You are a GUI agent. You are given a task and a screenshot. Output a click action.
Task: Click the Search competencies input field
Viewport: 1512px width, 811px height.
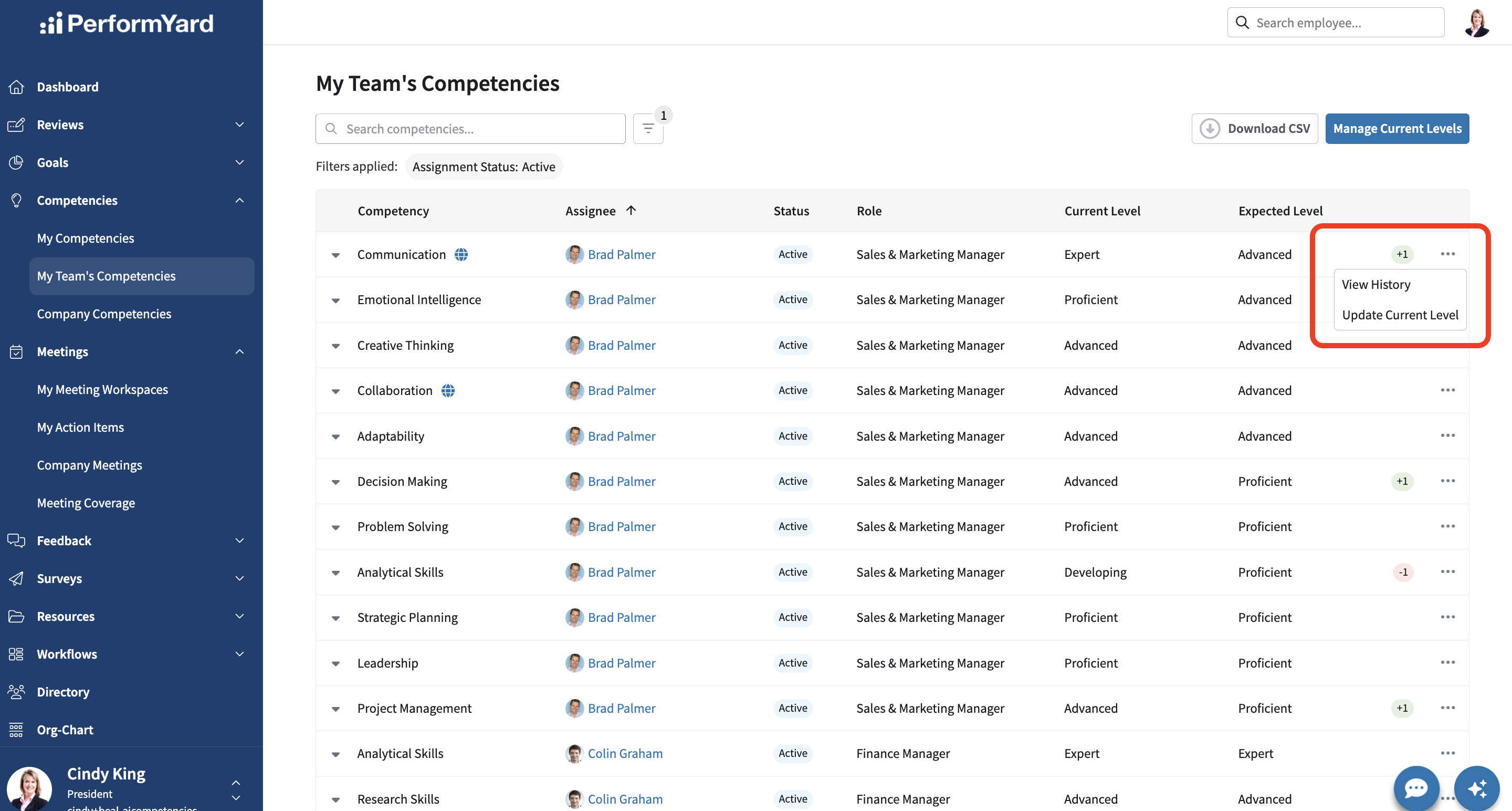(x=470, y=129)
